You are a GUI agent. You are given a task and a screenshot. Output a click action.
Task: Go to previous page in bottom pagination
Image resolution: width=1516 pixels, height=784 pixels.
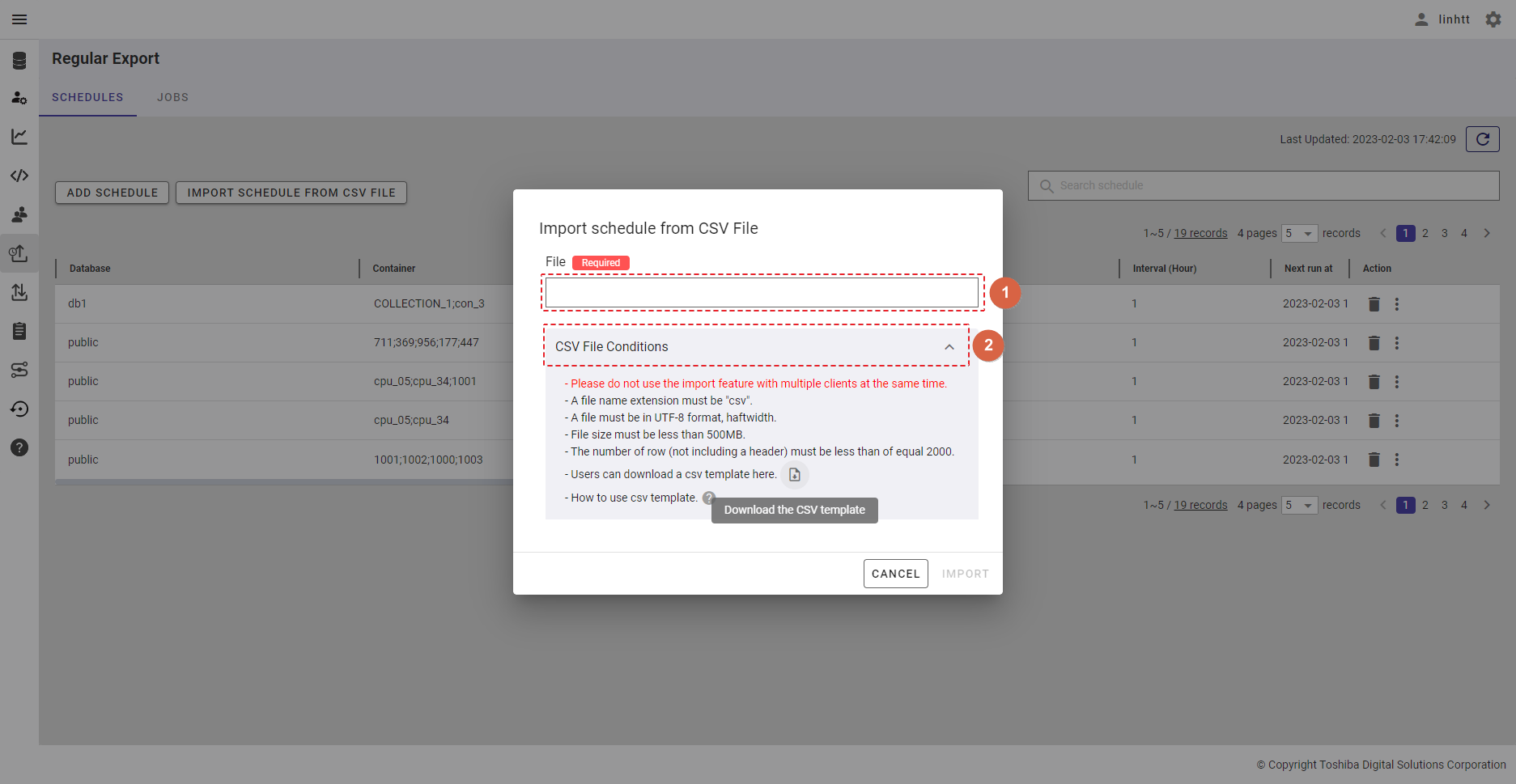click(1383, 505)
